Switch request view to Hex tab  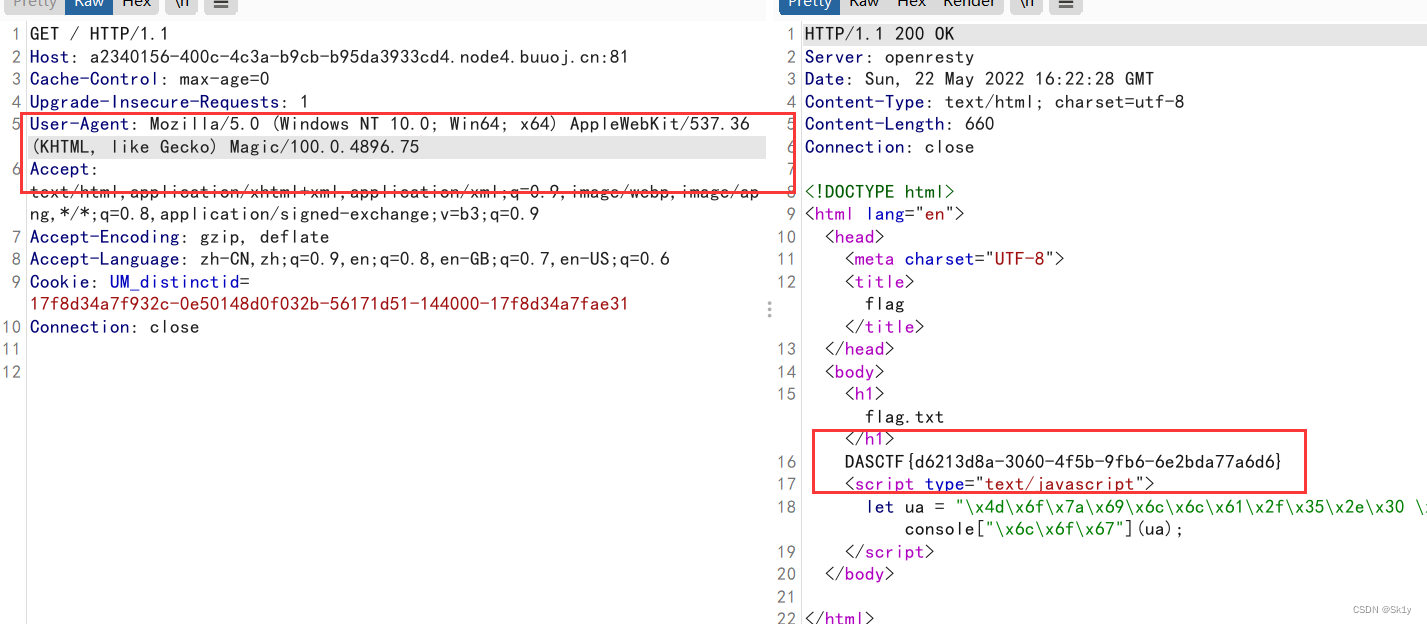[137, 4]
